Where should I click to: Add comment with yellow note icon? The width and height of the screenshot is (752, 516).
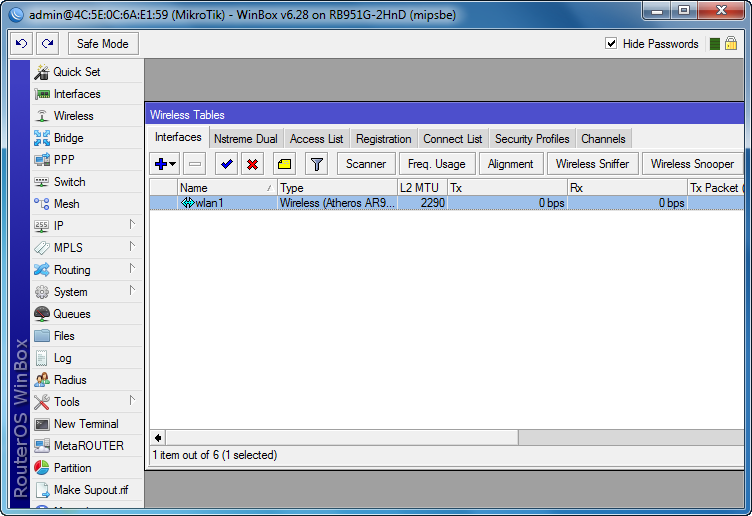pyautogui.click(x=284, y=164)
